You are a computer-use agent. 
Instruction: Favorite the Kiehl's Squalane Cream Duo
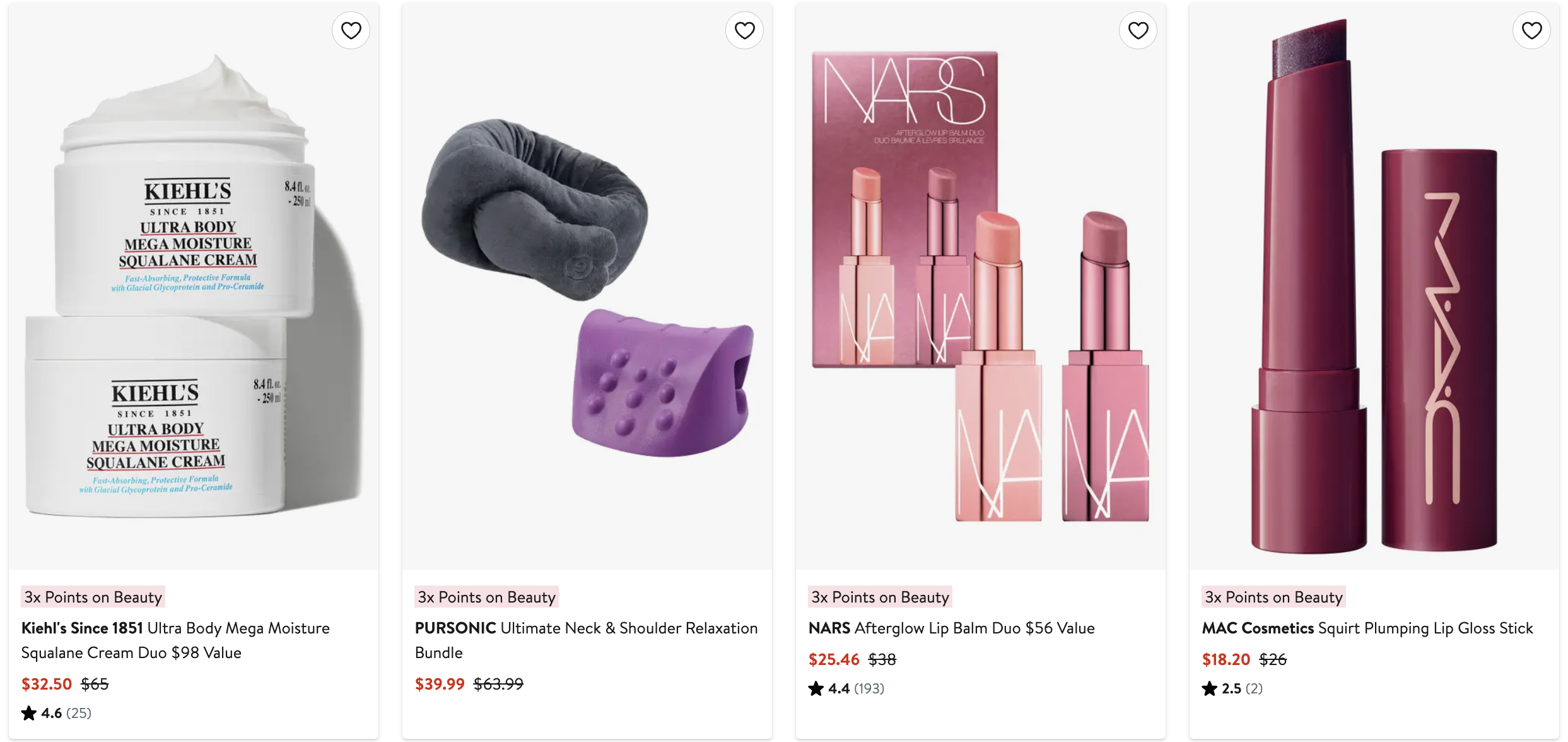coord(351,30)
